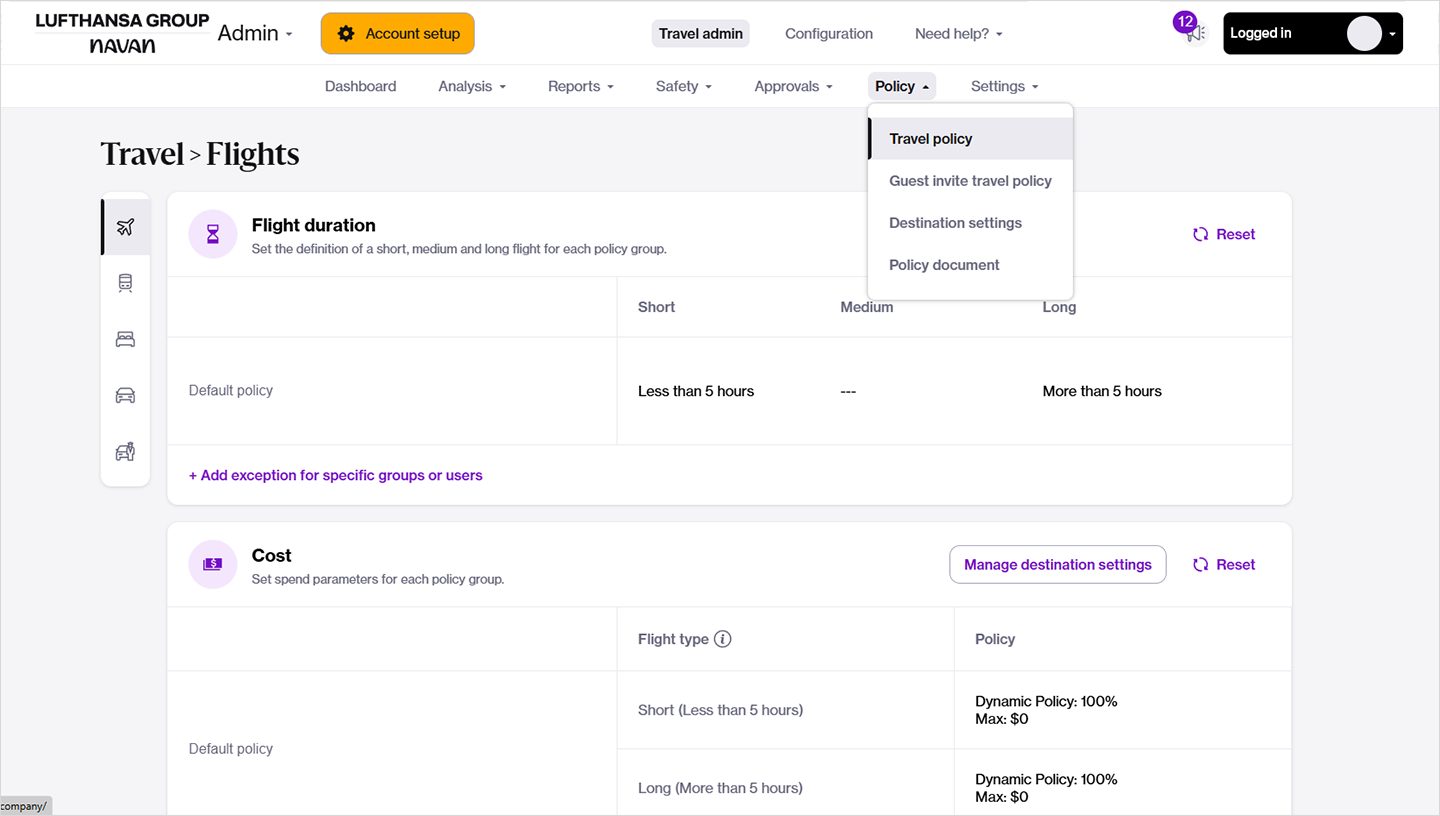Screen dimensions: 1440x816
Task: Click the Account setup button
Action: pos(398,33)
